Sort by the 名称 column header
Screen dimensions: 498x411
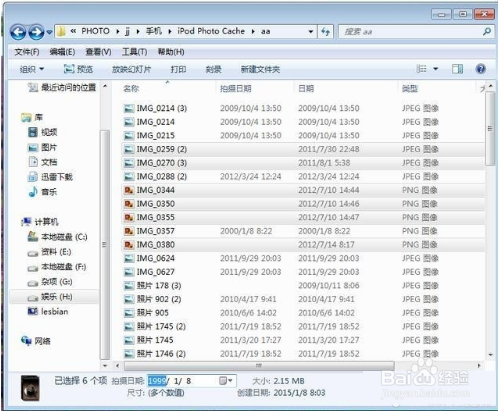point(131,89)
